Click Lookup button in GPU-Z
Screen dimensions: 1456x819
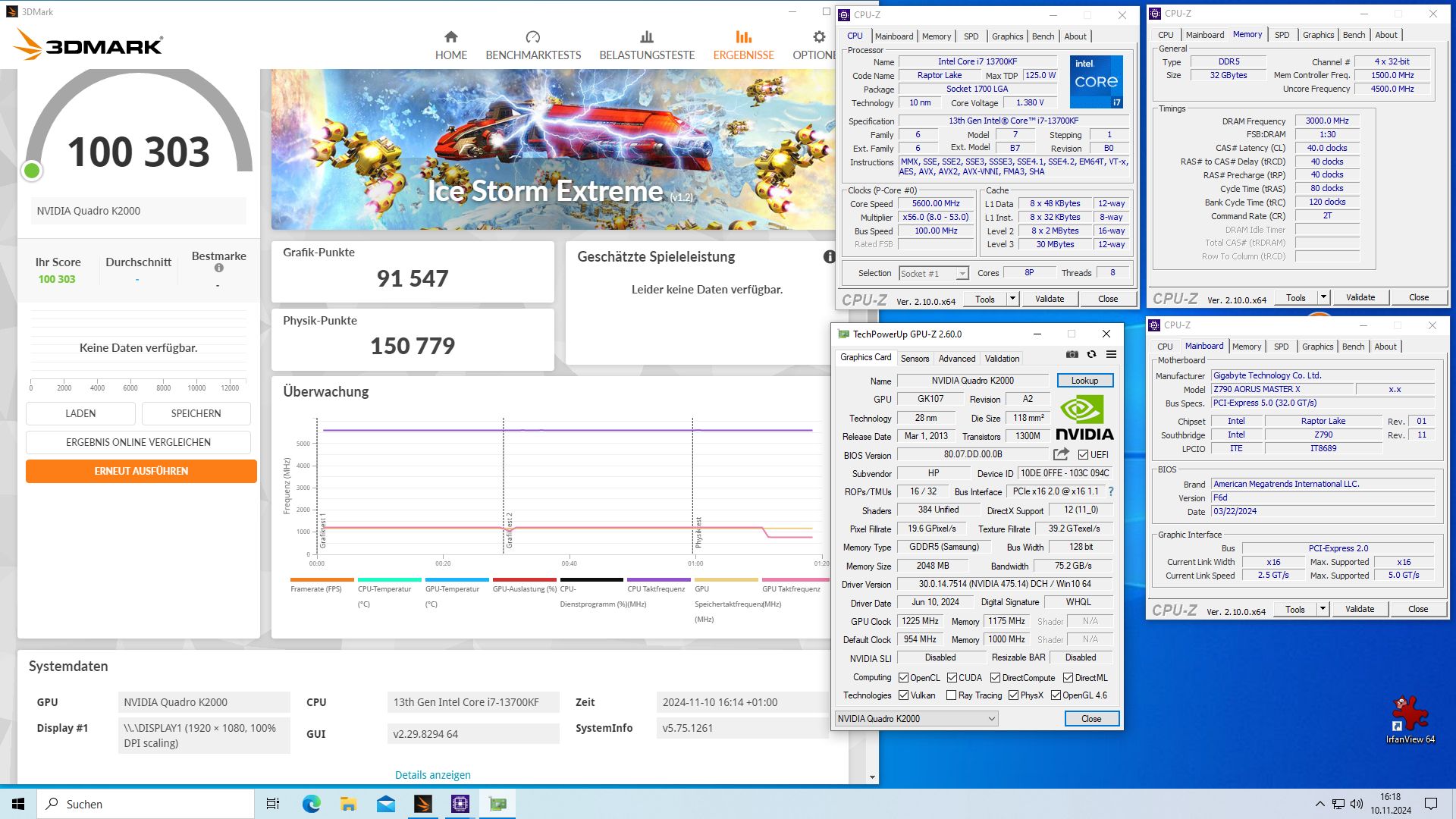[1084, 381]
